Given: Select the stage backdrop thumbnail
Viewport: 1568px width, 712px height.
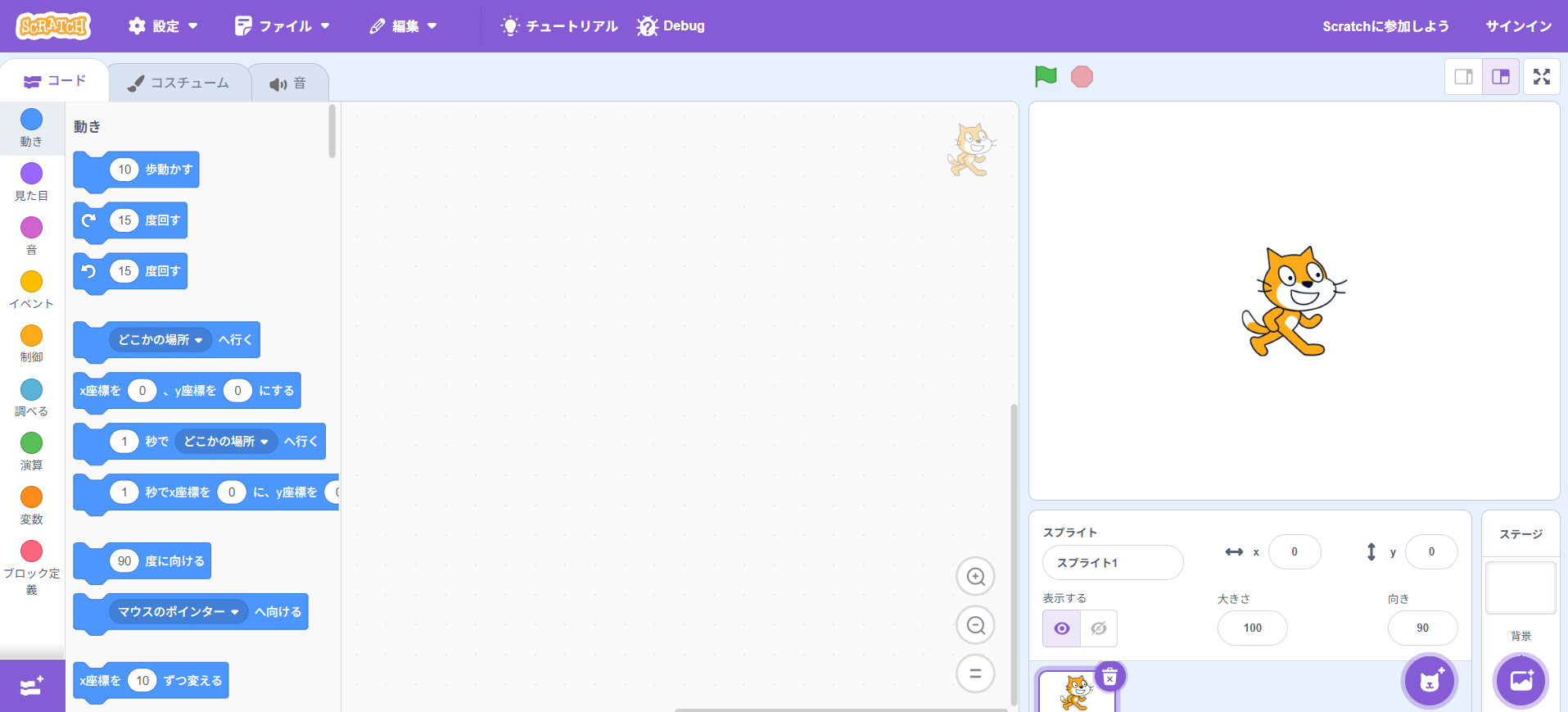Looking at the screenshot, I should [x=1521, y=587].
